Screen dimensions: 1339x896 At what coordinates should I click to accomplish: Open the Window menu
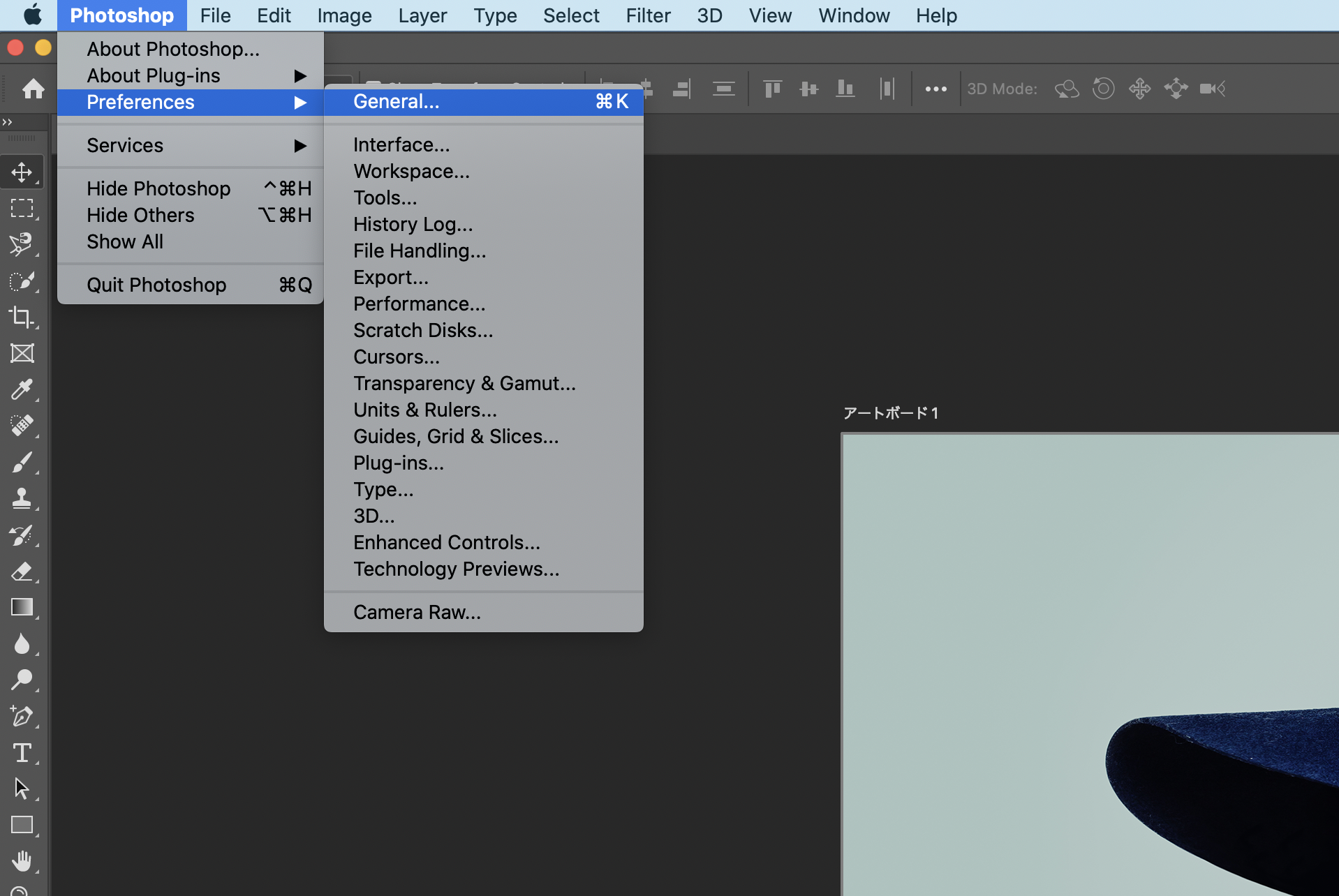tap(854, 15)
